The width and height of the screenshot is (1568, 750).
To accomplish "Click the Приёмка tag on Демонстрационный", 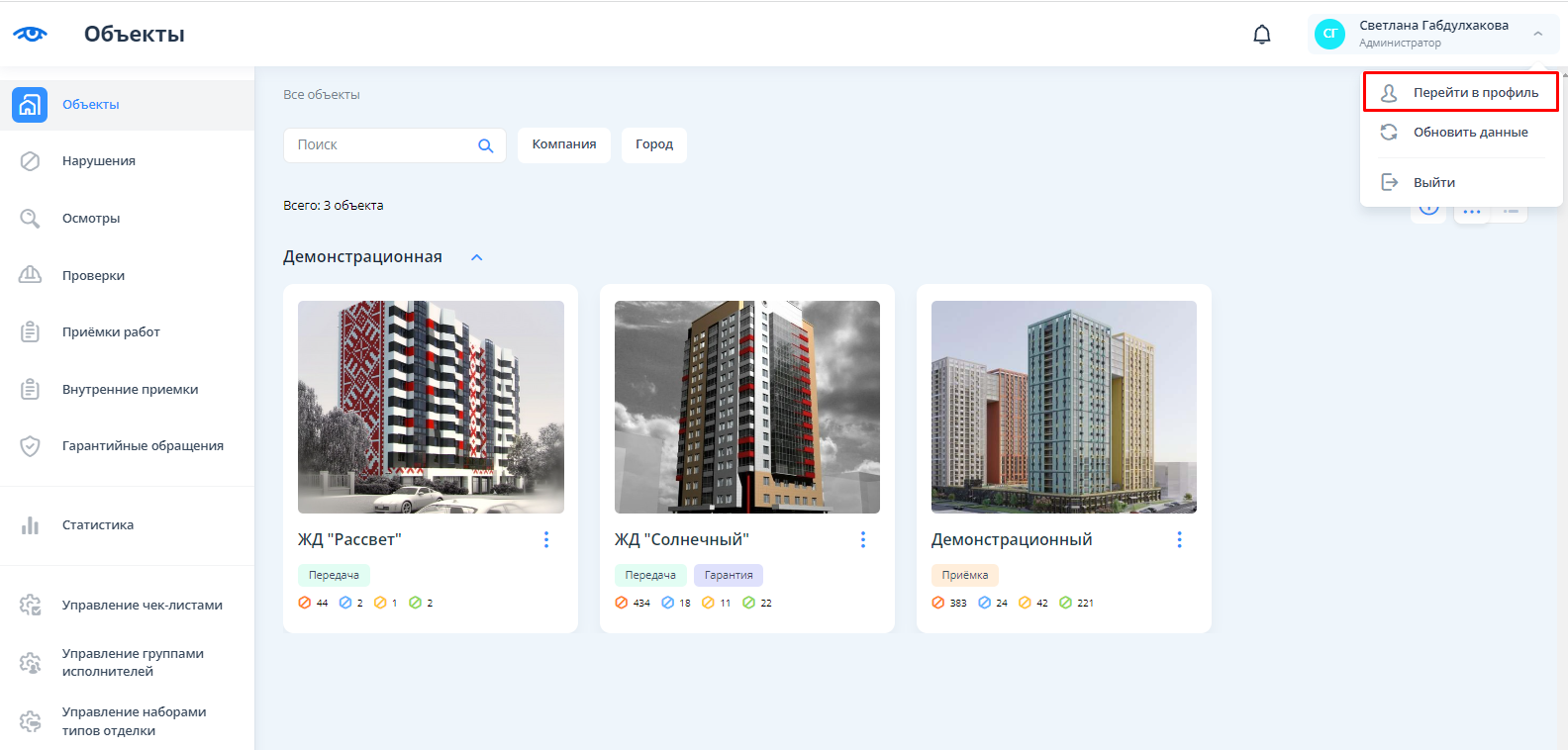I will click(964, 575).
